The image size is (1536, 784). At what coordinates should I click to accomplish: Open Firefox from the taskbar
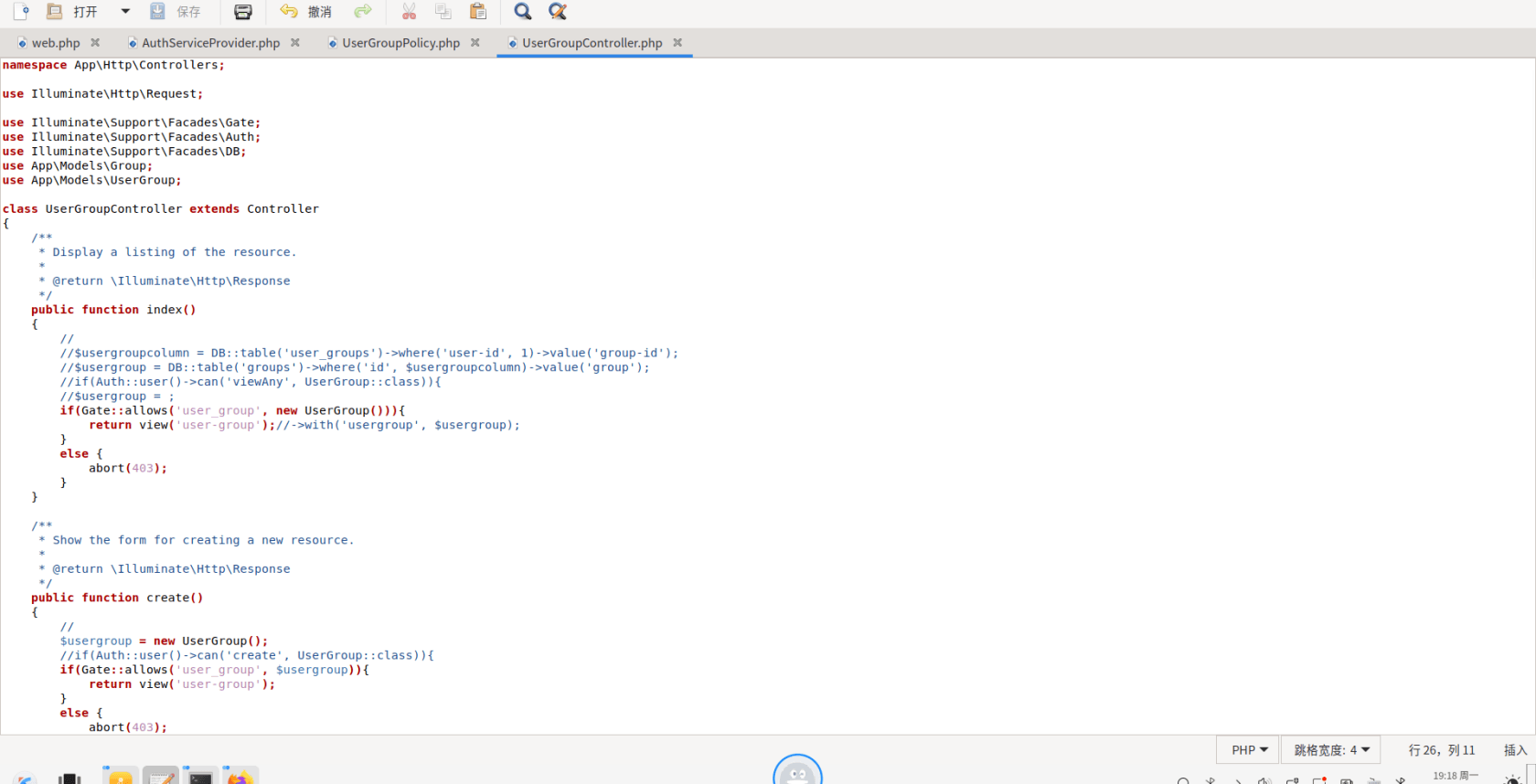point(240,776)
